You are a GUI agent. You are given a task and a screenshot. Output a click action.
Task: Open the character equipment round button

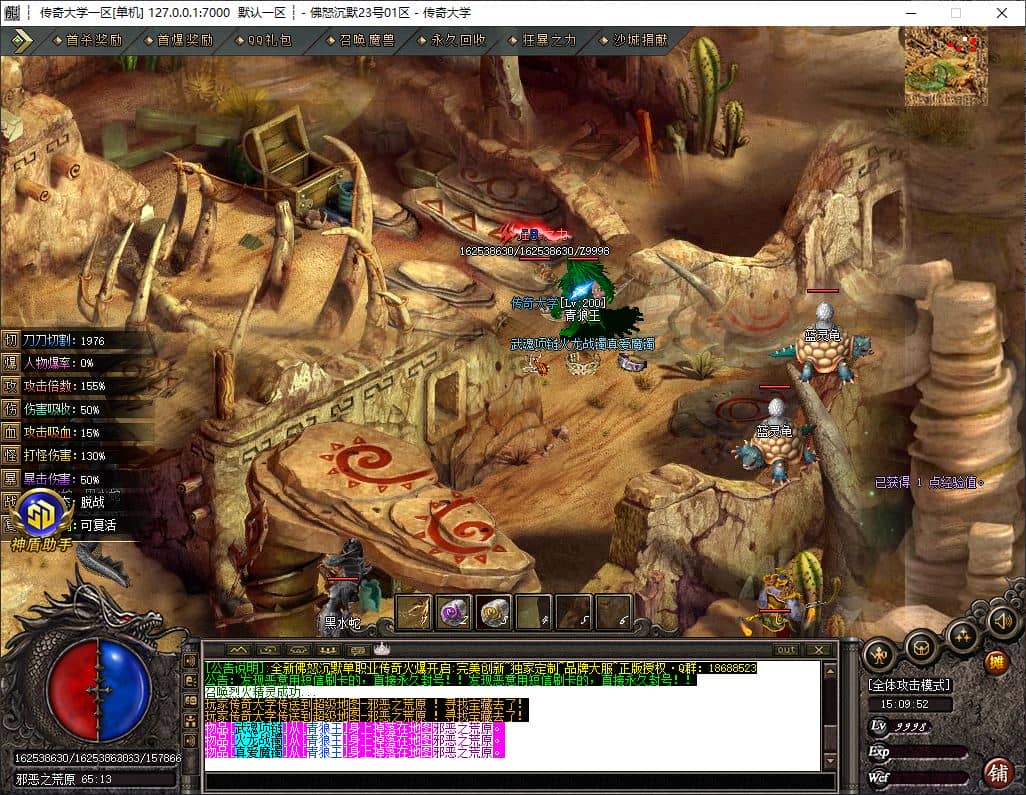point(880,654)
